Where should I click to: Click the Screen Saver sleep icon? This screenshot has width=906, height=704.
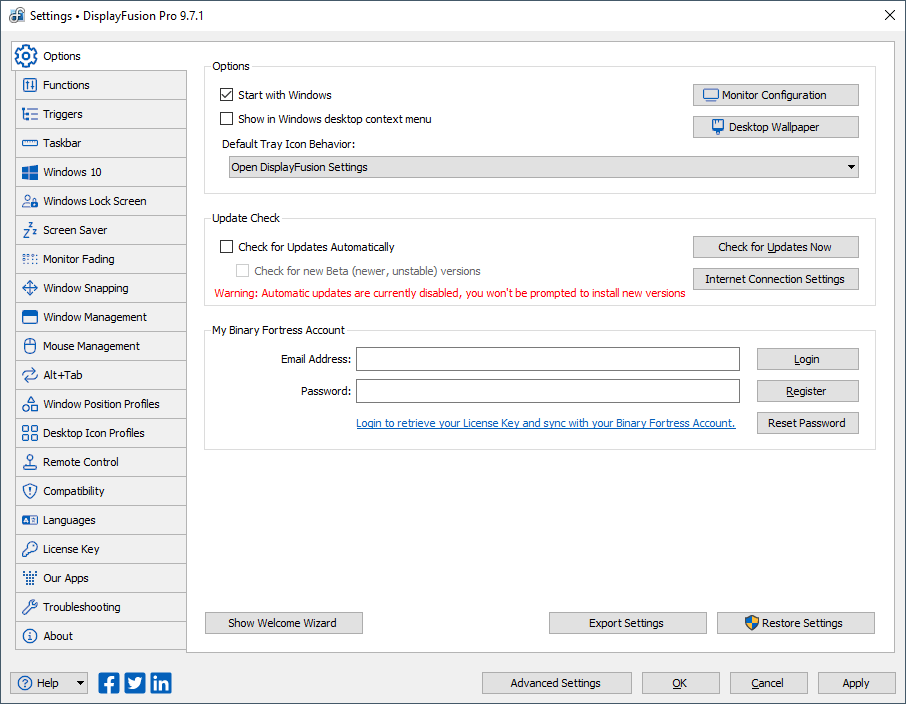click(x=29, y=230)
